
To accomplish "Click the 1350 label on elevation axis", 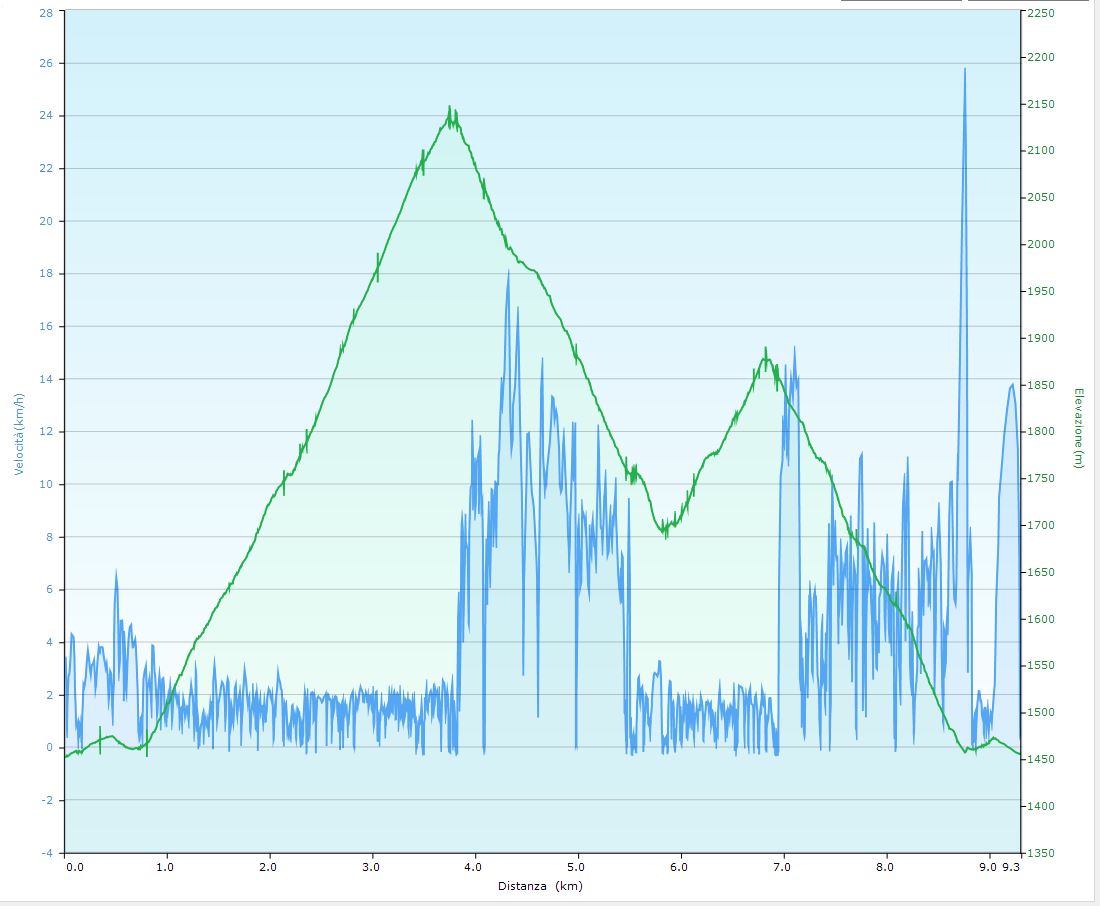I will pos(1041,853).
